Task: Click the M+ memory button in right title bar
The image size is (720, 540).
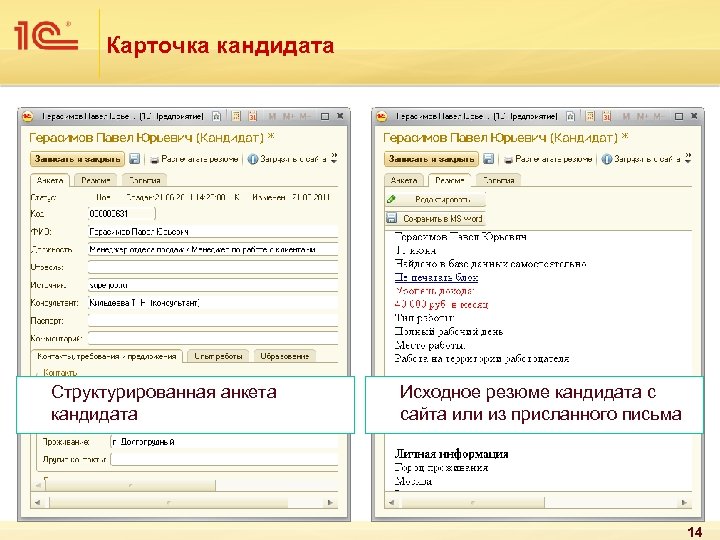Action: tap(643, 116)
